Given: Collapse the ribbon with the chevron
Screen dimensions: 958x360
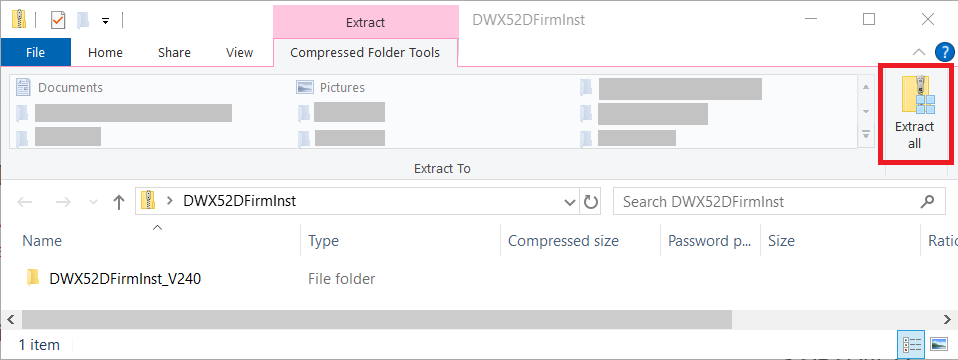Looking at the screenshot, I should click(x=919, y=53).
